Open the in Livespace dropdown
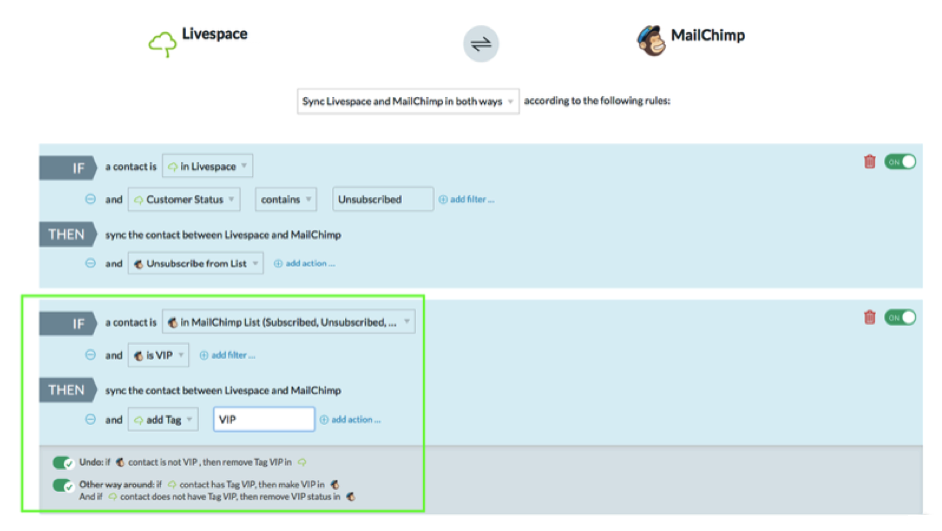This screenshot has height=531, width=942. coord(207,166)
